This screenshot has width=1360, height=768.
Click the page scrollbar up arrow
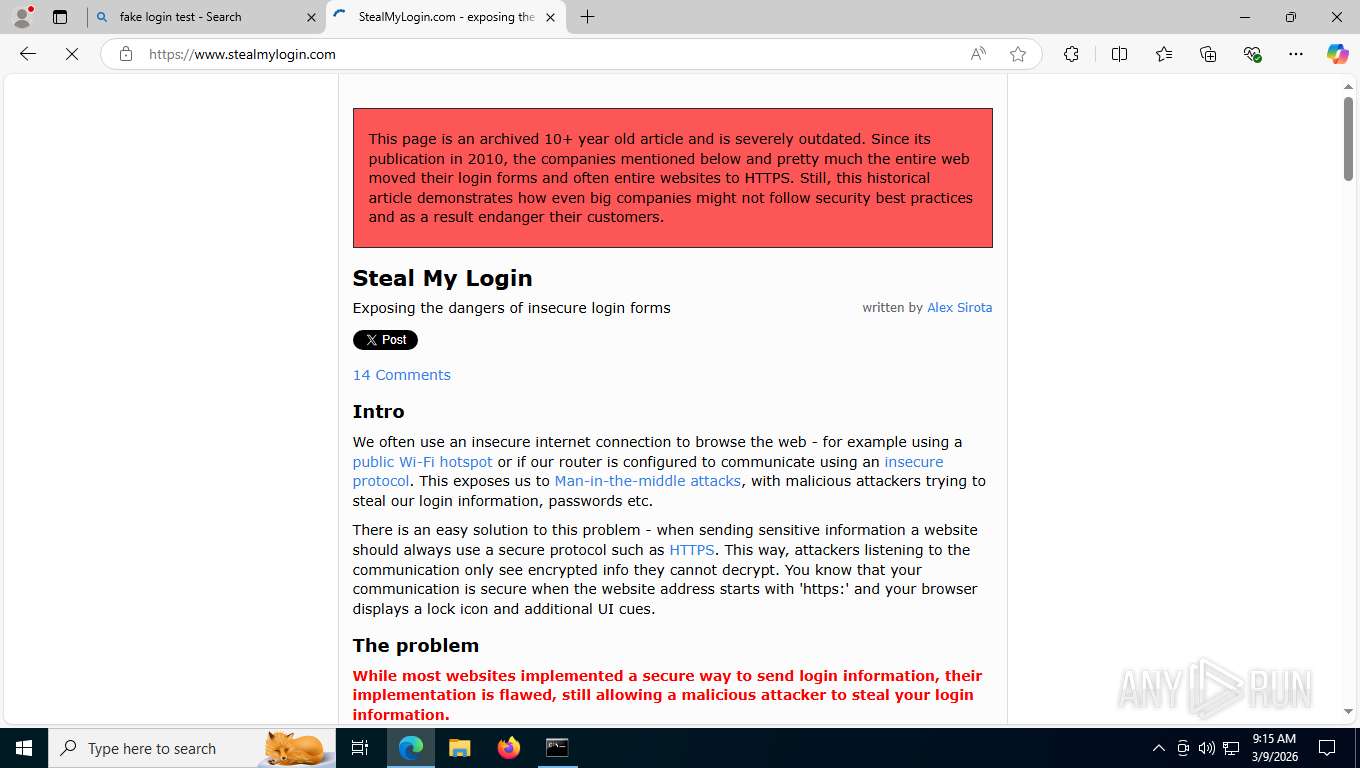tap(1348, 87)
